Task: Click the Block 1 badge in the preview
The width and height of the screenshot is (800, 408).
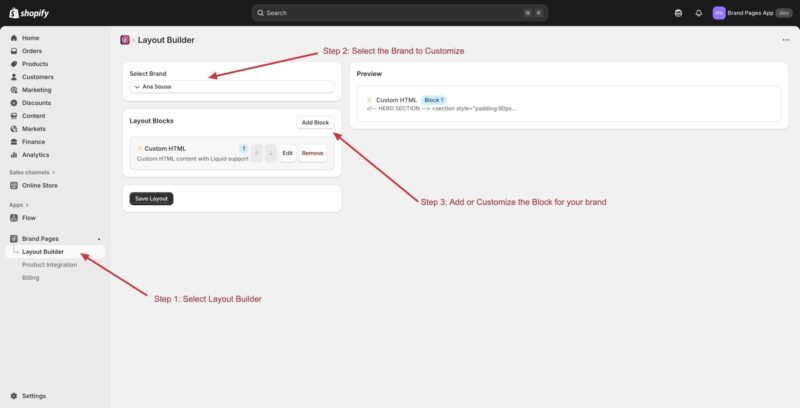Action: tap(434, 100)
